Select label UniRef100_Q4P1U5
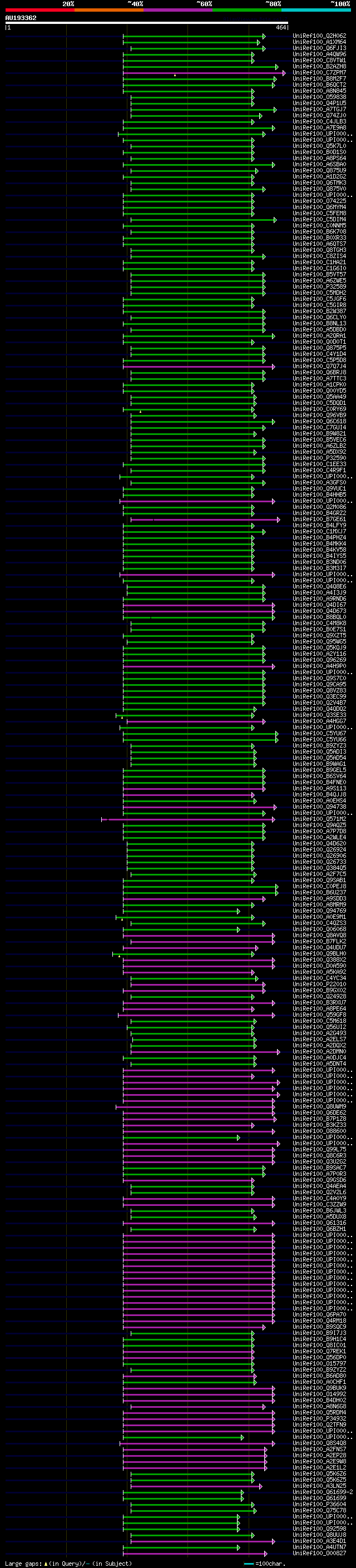This screenshot has width=356, height=1568. [x=319, y=103]
